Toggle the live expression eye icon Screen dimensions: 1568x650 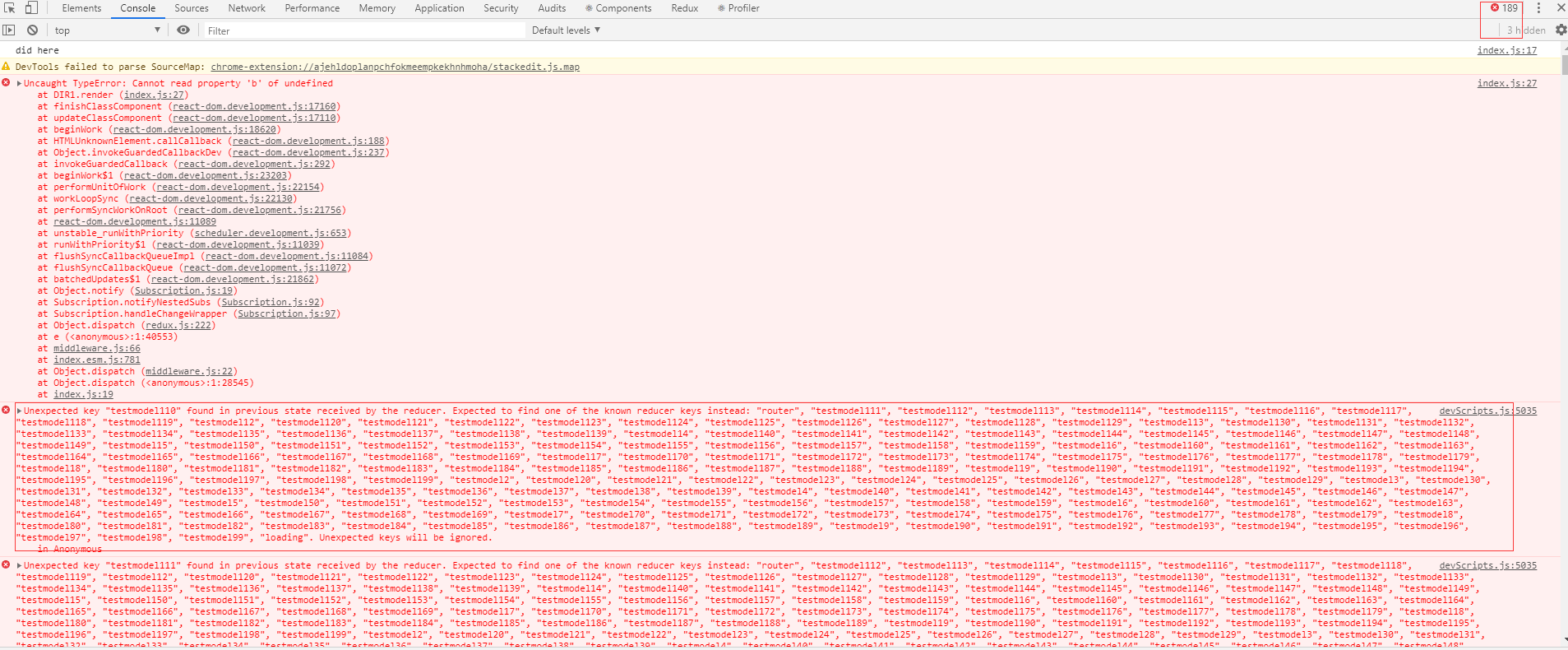click(x=183, y=30)
